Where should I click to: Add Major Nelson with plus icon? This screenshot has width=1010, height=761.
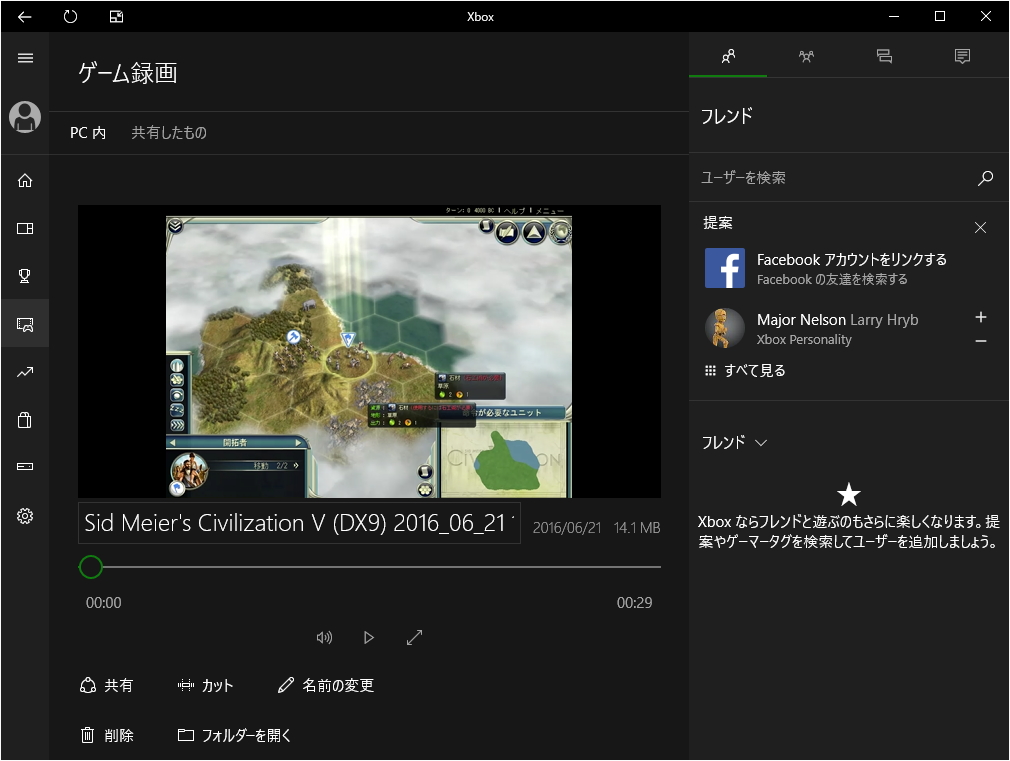coord(980,317)
